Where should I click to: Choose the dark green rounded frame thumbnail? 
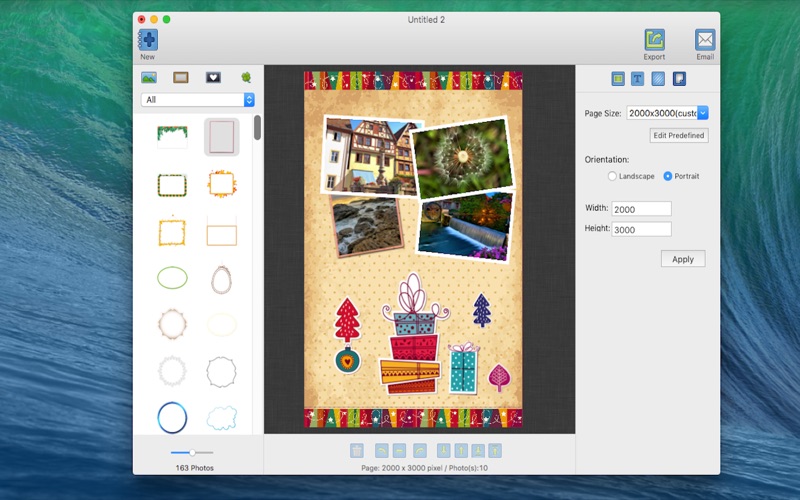172,185
